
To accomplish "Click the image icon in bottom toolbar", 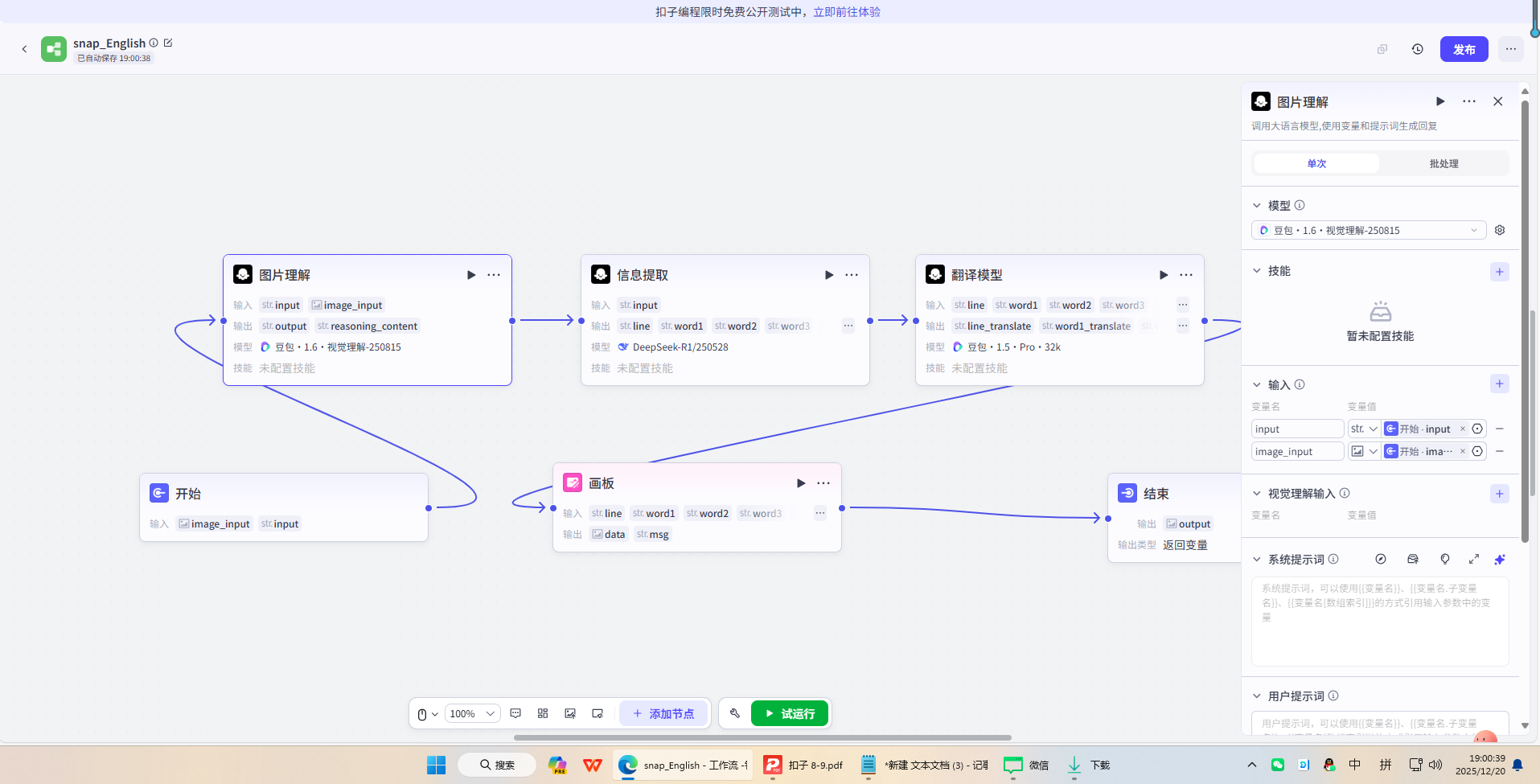I will point(570,713).
